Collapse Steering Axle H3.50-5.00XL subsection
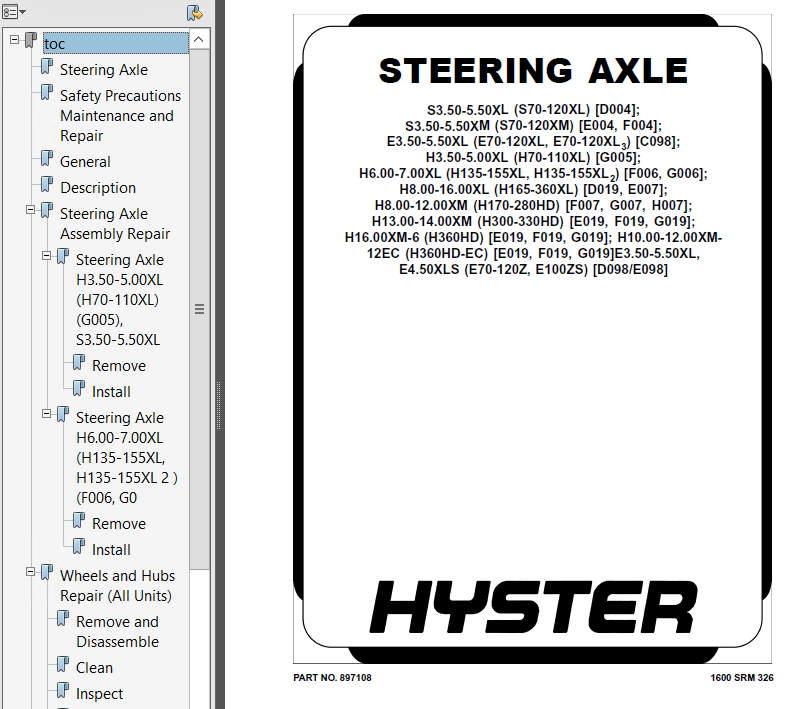Image resolution: width=805 pixels, height=709 pixels. coord(46,256)
